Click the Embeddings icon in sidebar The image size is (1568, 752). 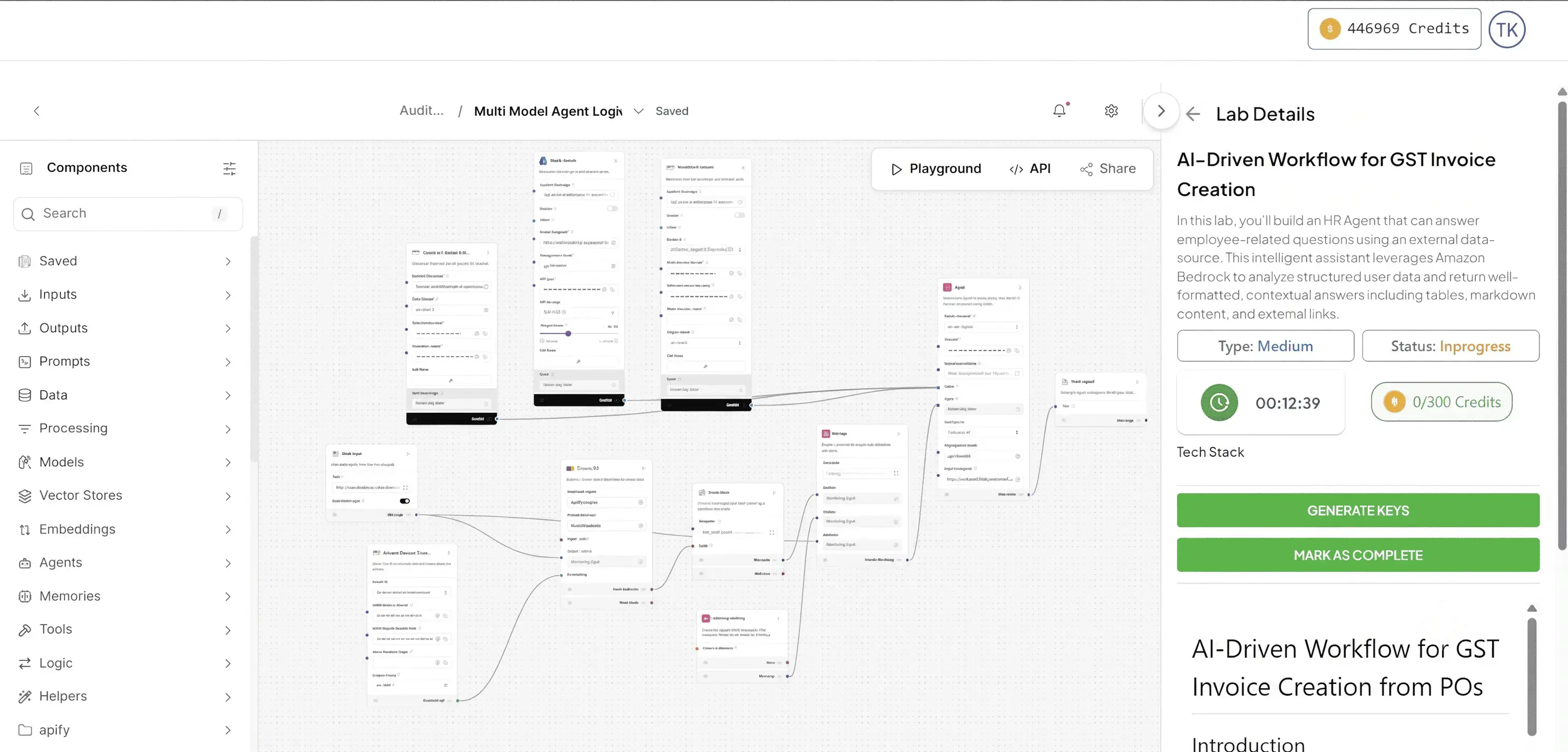tap(24, 529)
